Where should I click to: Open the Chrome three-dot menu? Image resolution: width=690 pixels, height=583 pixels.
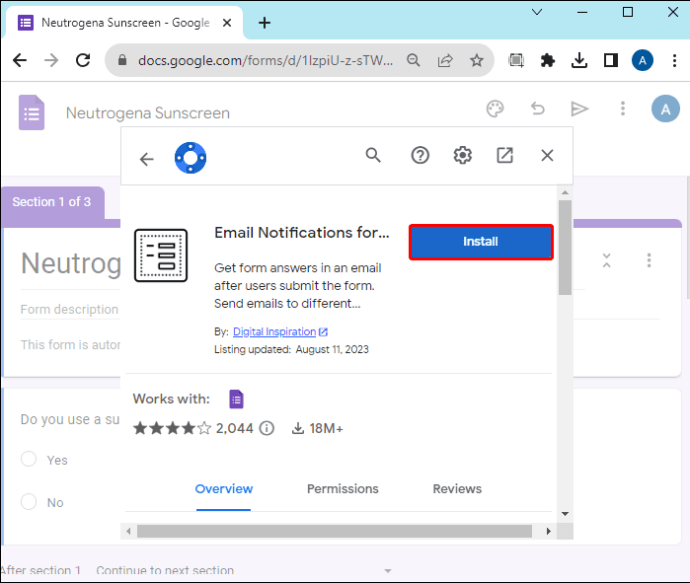pos(674,60)
